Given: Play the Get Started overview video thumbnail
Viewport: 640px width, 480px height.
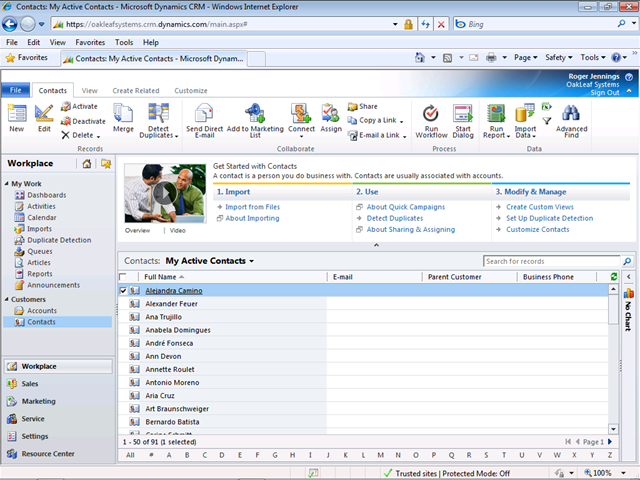Looking at the screenshot, I should pyautogui.click(x=163, y=196).
